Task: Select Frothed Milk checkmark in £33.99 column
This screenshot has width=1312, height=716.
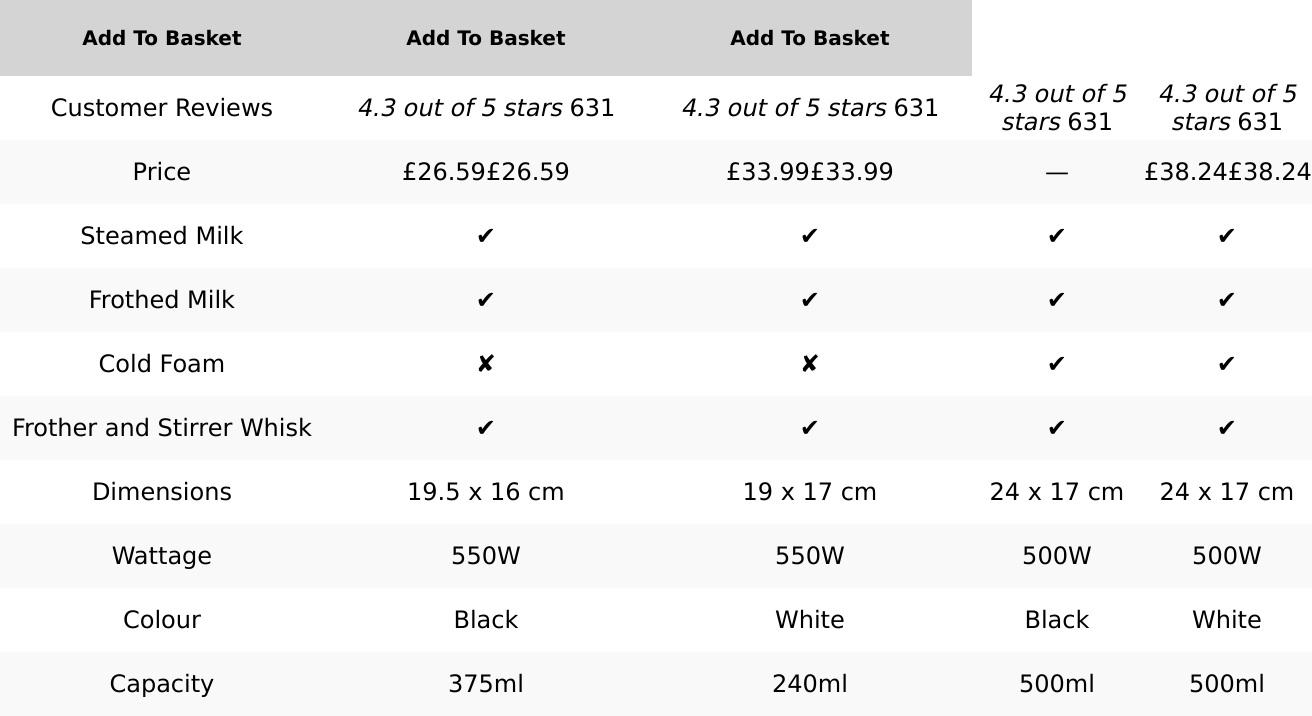Action: click(x=809, y=300)
